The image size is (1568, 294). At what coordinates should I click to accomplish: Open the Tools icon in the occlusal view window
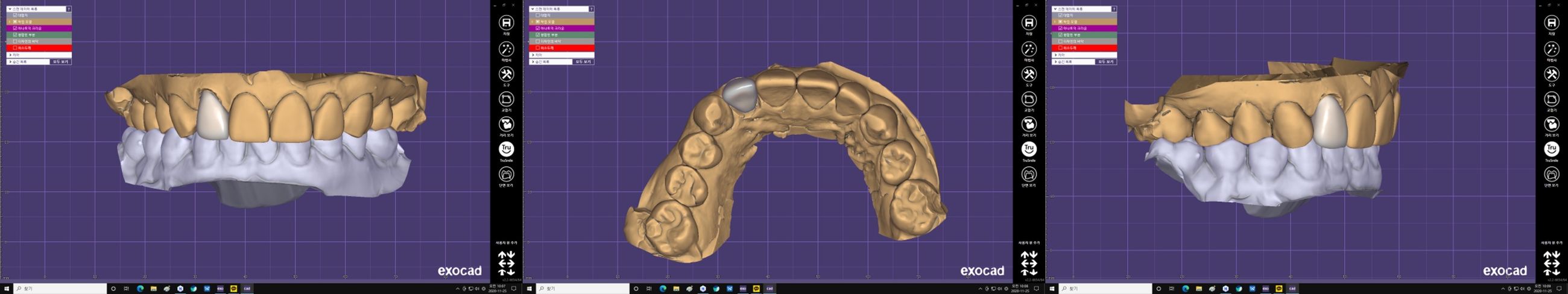pos(1029,74)
